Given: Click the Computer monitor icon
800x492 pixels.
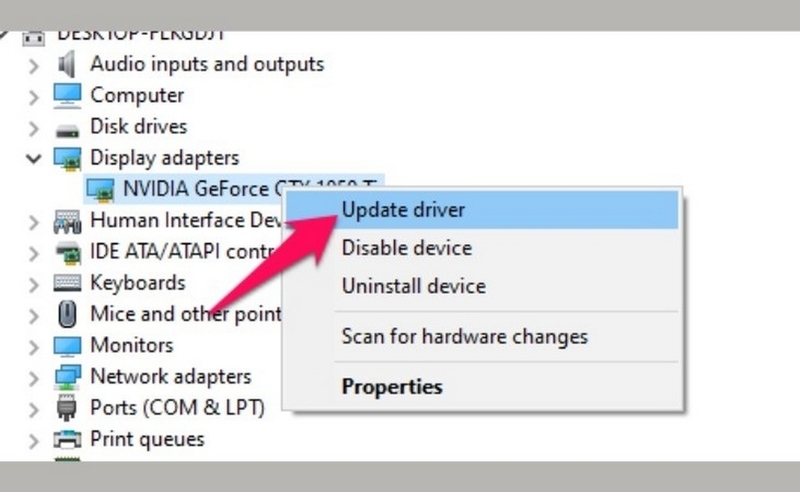Looking at the screenshot, I should click(x=67, y=95).
